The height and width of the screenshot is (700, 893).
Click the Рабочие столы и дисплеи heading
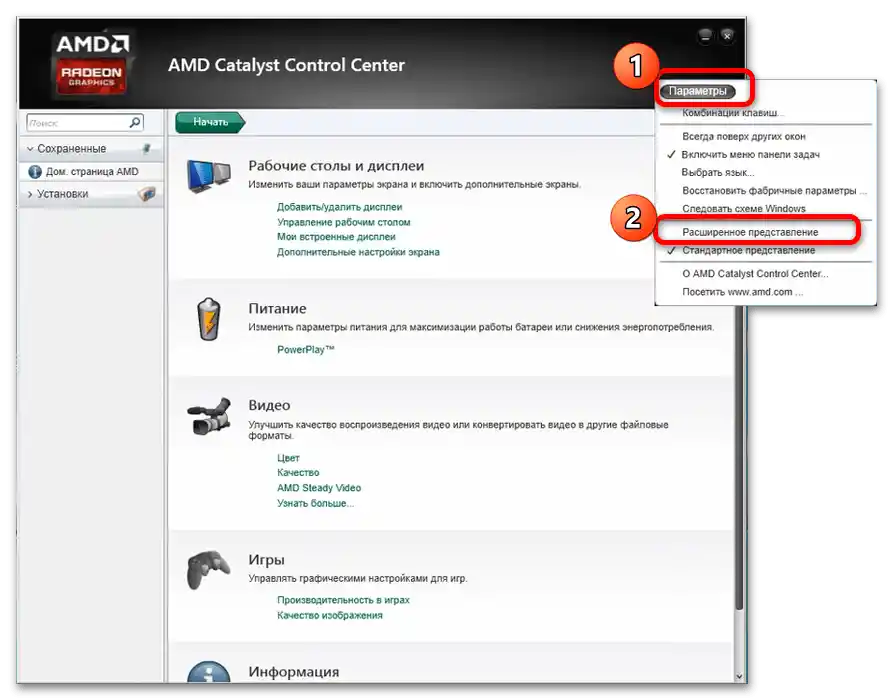336,166
